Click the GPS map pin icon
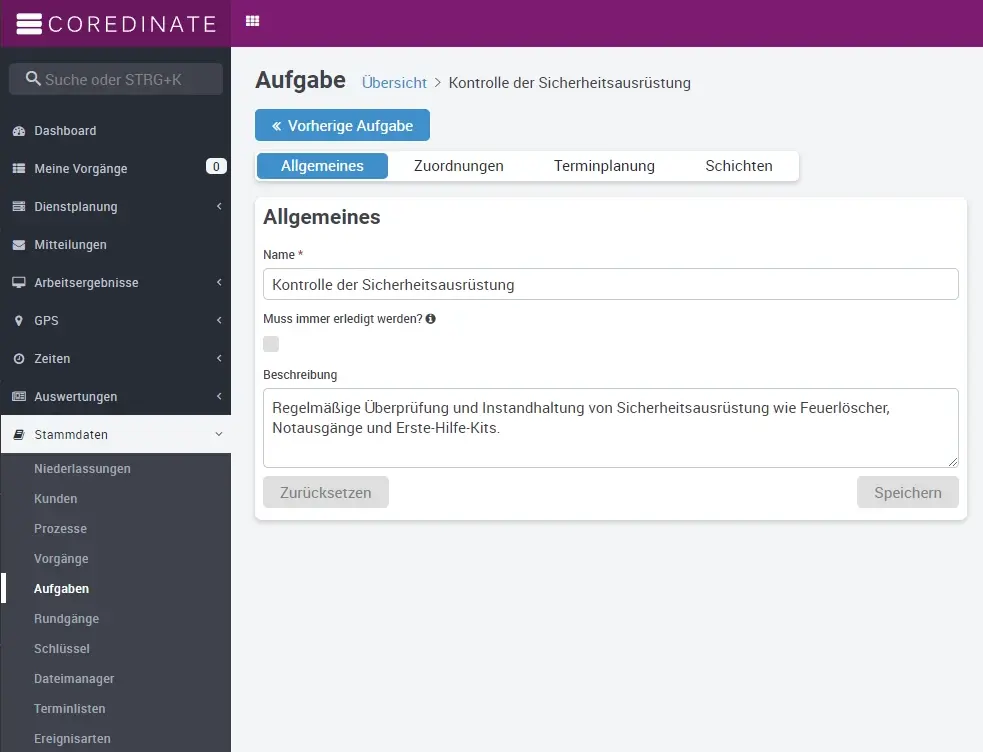The height and width of the screenshot is (752, 983). (18, 321)
